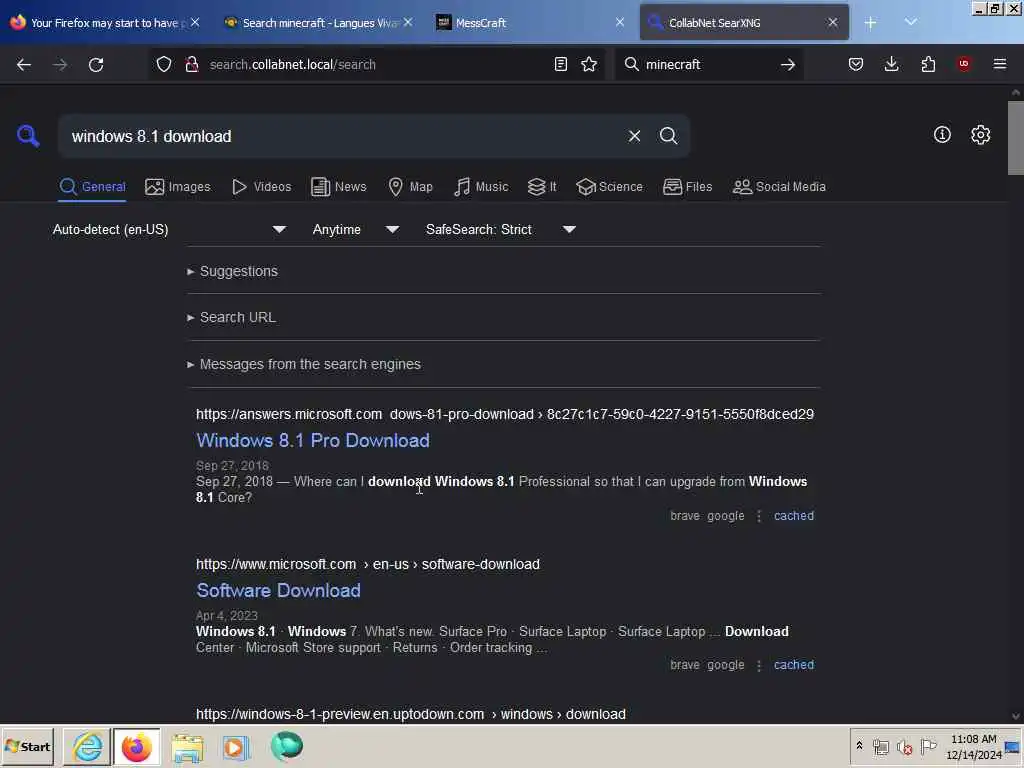Screen dimensions: 1024x768
Task: Open the green globe taskbar app
Action: coord(287,746)
